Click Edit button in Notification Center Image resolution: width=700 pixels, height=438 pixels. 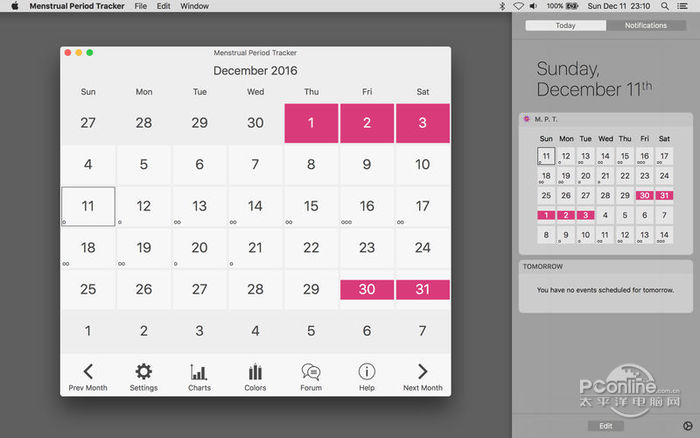(x=605, y=426)
